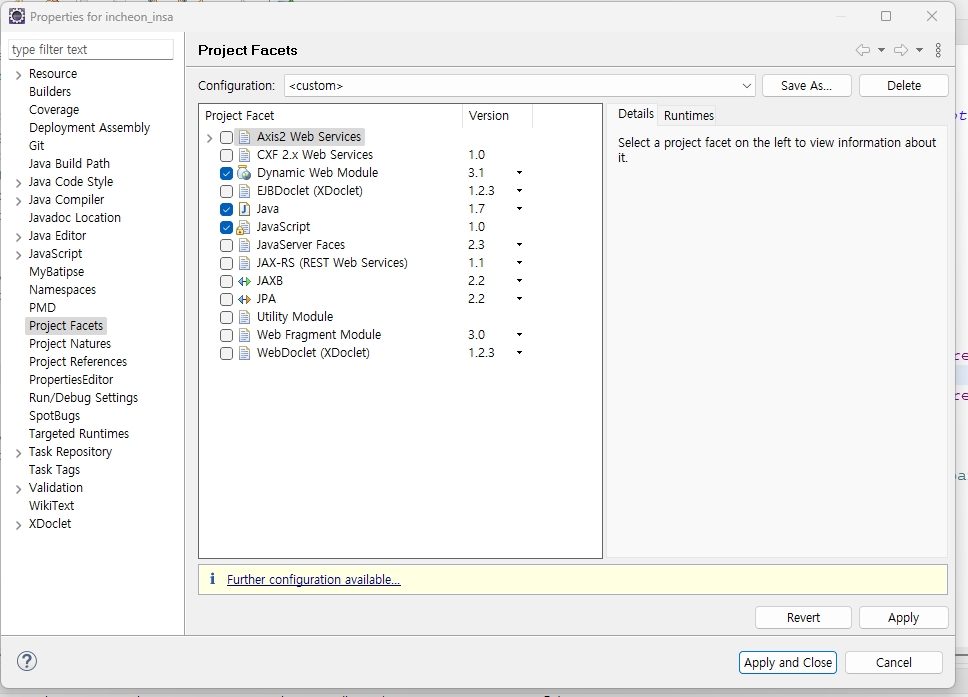Open the Configuration combo box
Image resolution: width=968 pixels, height=697 pixels.
[520, 86]
